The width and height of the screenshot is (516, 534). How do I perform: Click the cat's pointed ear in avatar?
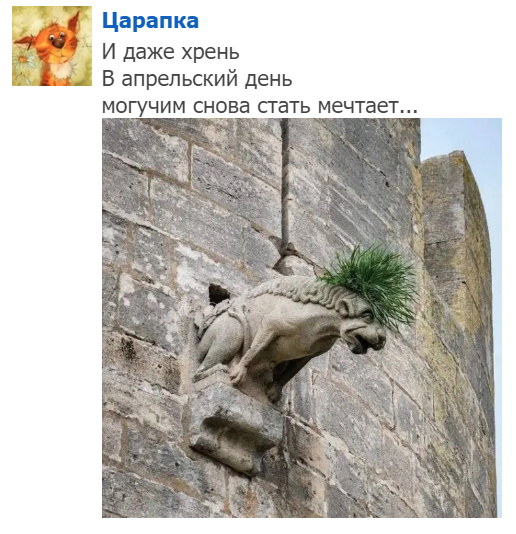(x=74, y=22)
